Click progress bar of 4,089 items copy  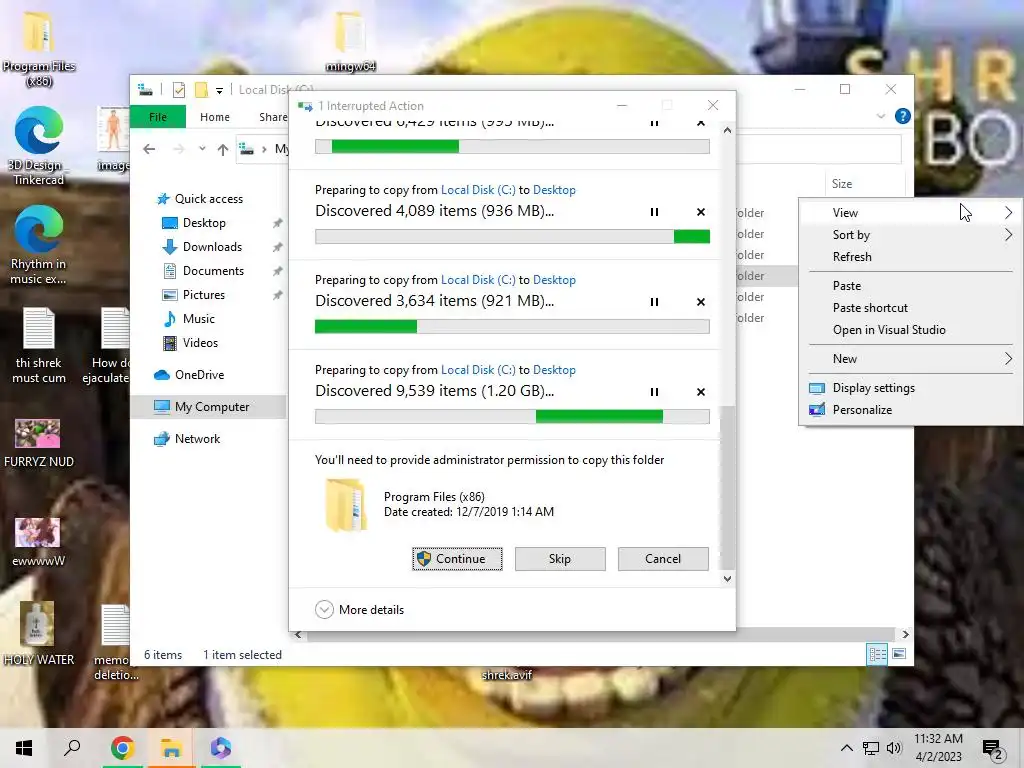[x=512, y=236]
